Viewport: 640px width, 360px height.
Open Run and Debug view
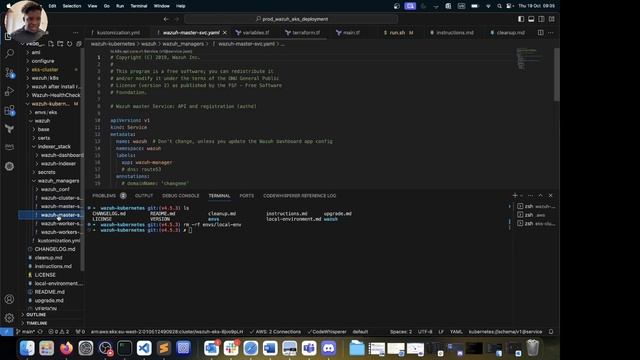point(9,91)
